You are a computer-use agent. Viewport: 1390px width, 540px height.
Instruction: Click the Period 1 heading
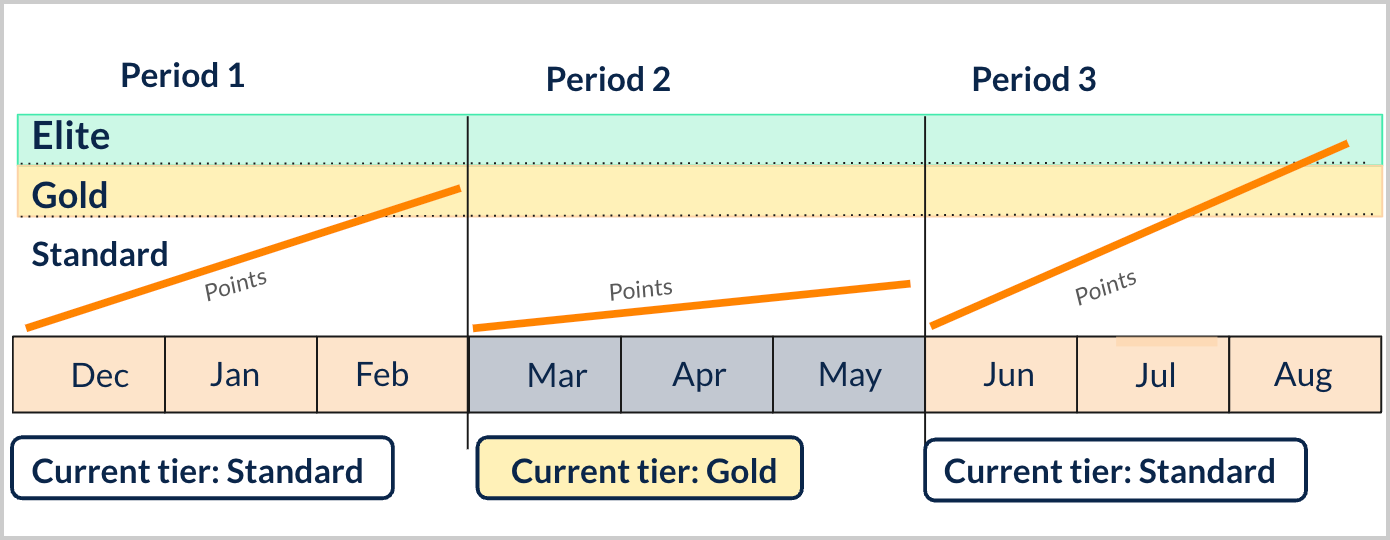183,75
